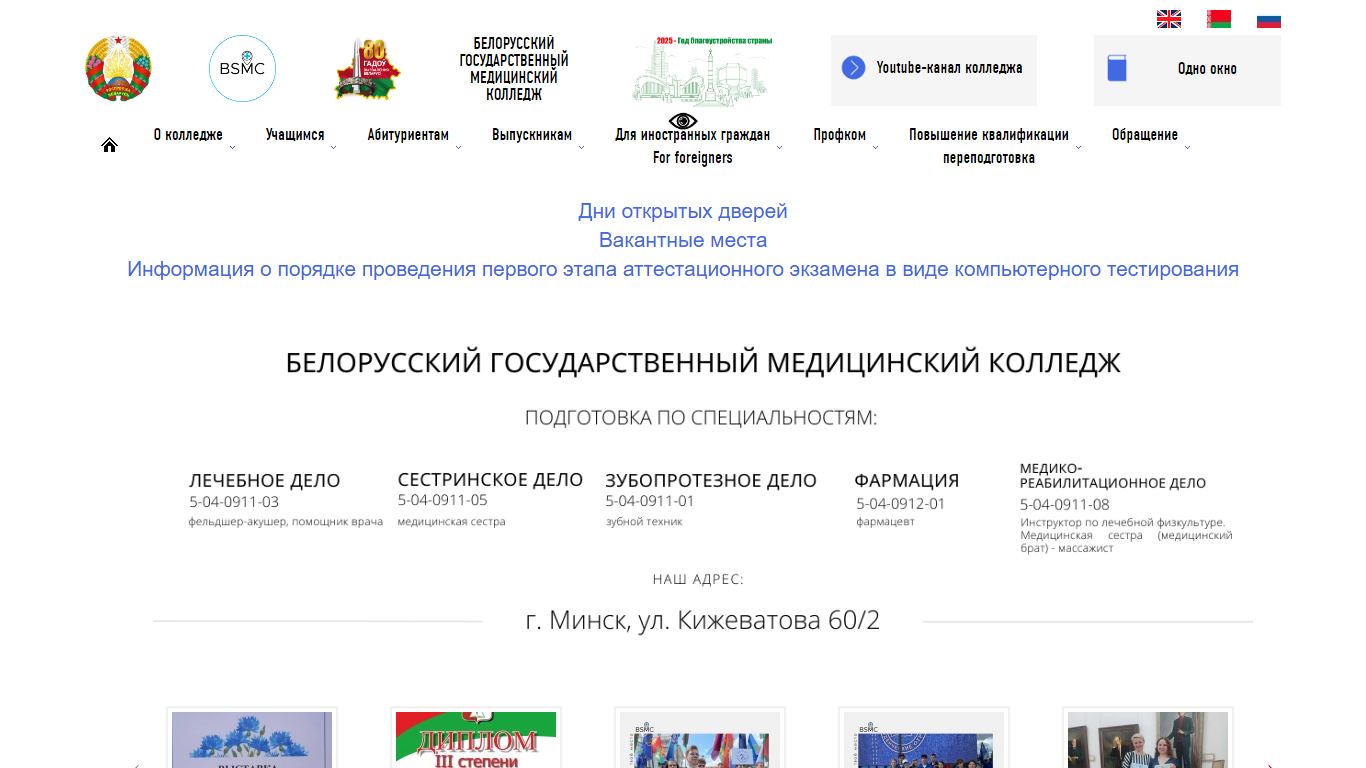1366x768 pixels.
Task: Expand the For foreigners menu arrow
Action: [x=779, y=147]
